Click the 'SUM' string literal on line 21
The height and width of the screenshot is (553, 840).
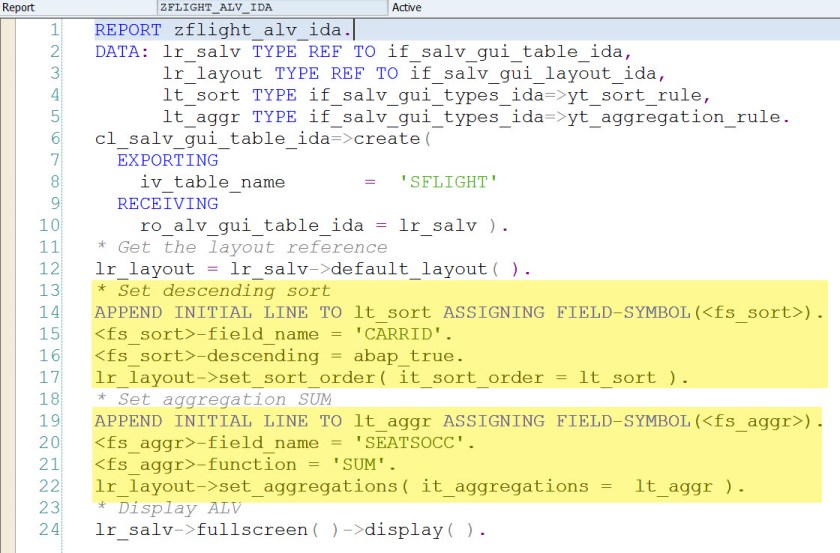tap(358, 465)
